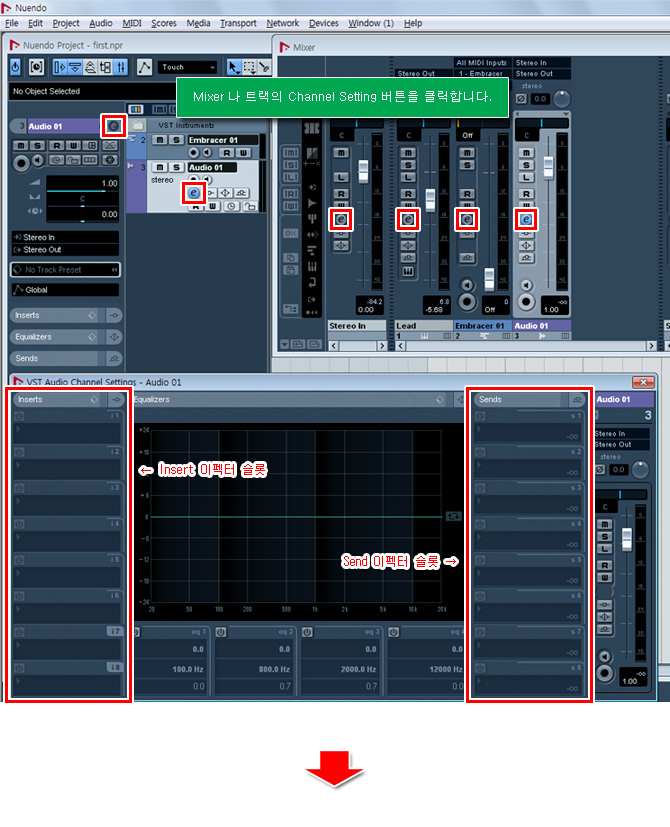Open Channel Settings on Embracer 01 mixer strip
670x827 pixels.
click(467, 219)
